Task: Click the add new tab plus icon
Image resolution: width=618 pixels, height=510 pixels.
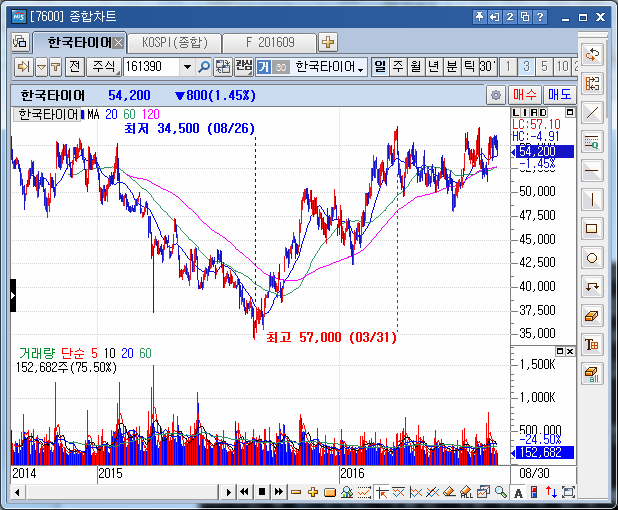Action: (x=328, y=42)
